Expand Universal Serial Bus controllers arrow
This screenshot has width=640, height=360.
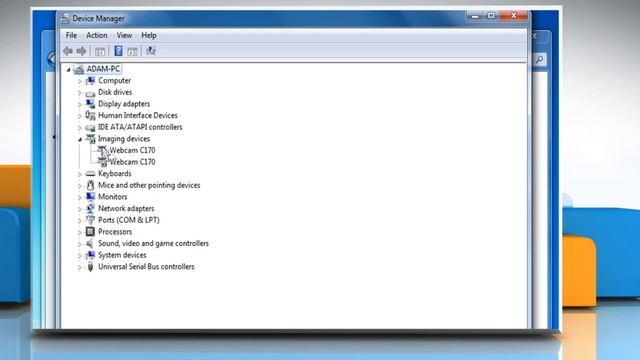click(80, 268)
